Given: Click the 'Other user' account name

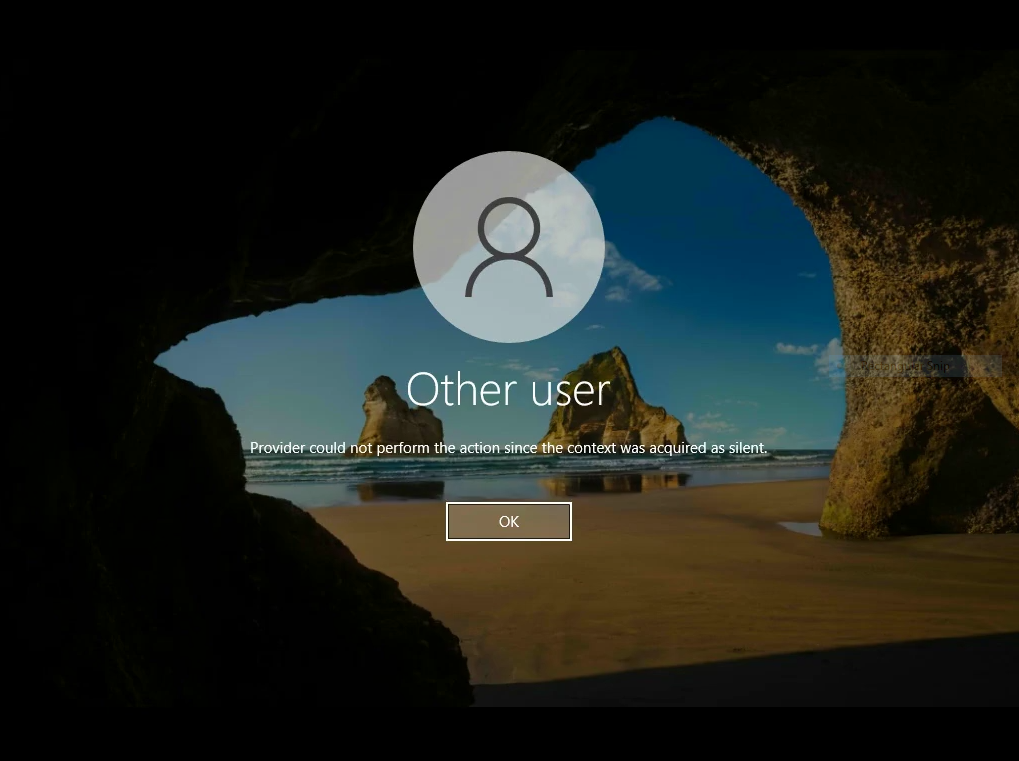Looking at the screenshot, I should pos(508,390).
